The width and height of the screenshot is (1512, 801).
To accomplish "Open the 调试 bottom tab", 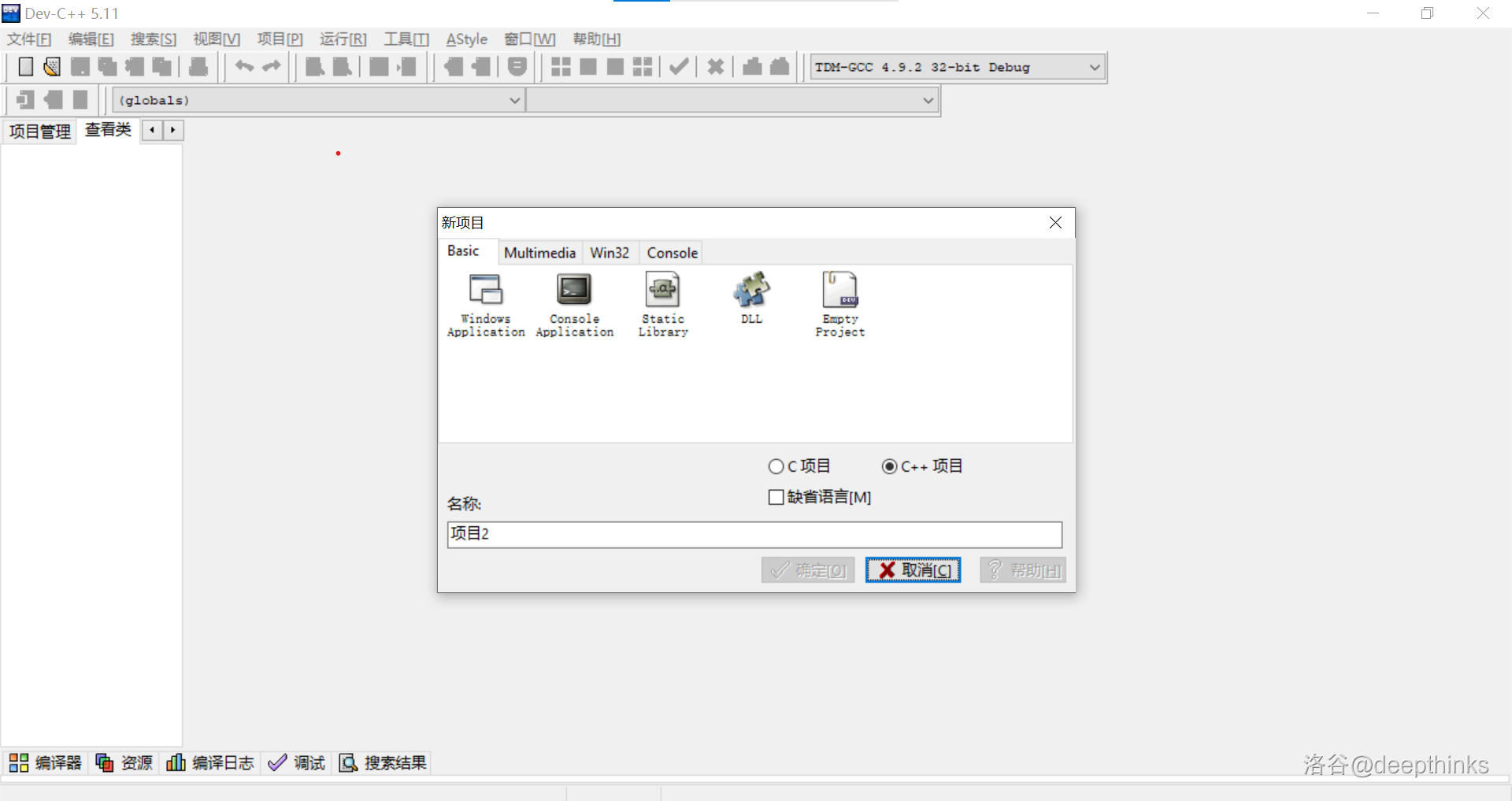I will coord(297,762).
